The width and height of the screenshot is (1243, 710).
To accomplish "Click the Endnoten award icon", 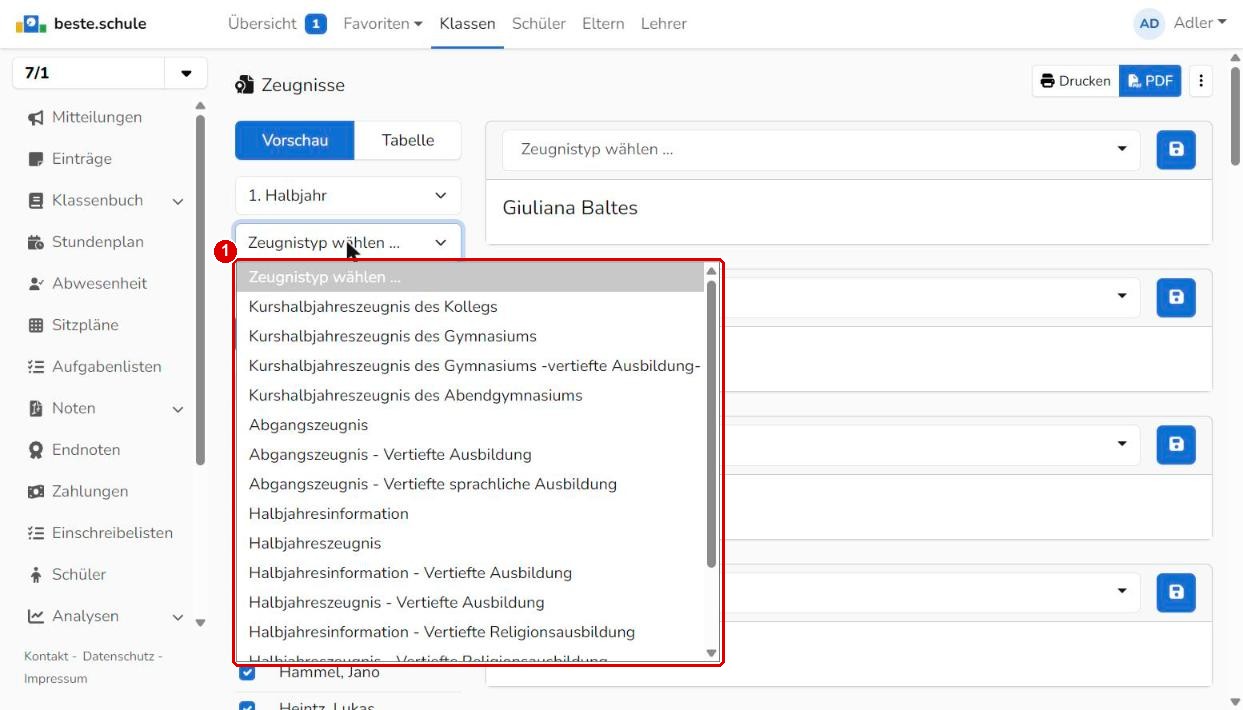I will point(36,450).
